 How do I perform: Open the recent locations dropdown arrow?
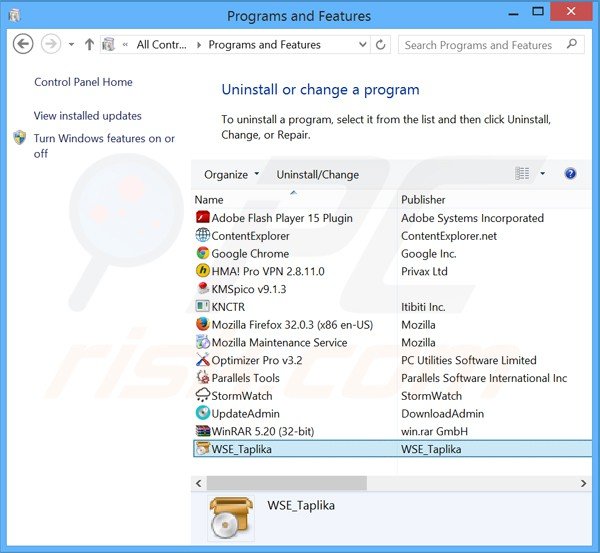pos(72,44)
